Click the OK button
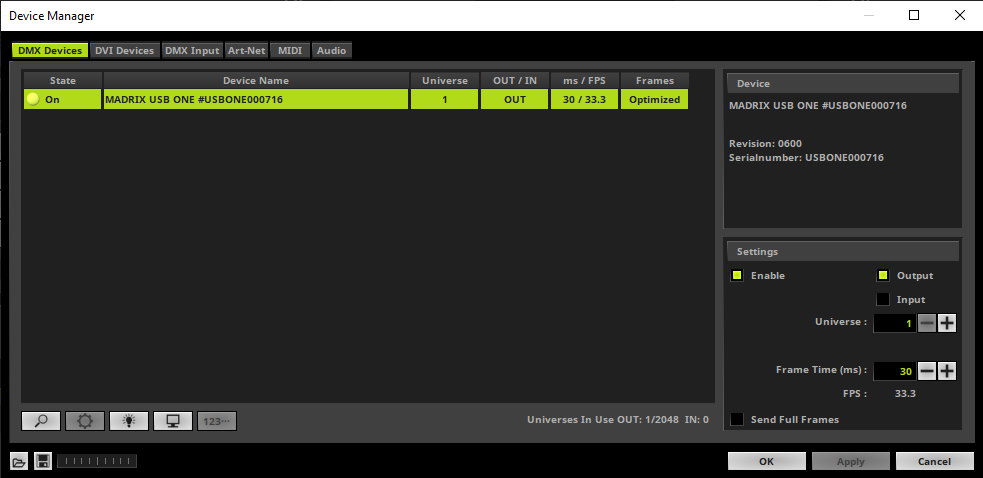983x478 pixels. tap(766, 461)
